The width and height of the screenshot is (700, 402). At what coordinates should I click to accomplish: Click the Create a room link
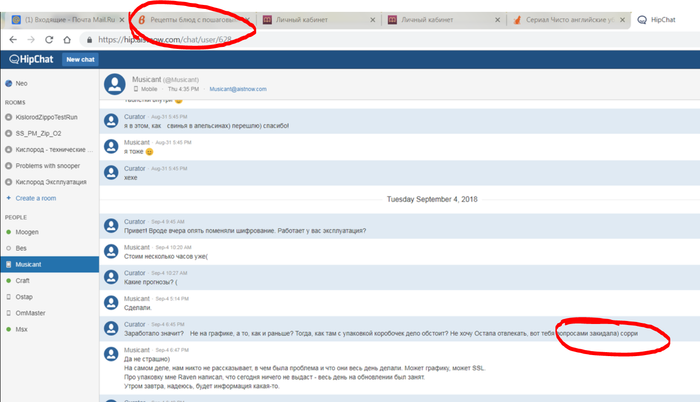[x=36, y=198]
